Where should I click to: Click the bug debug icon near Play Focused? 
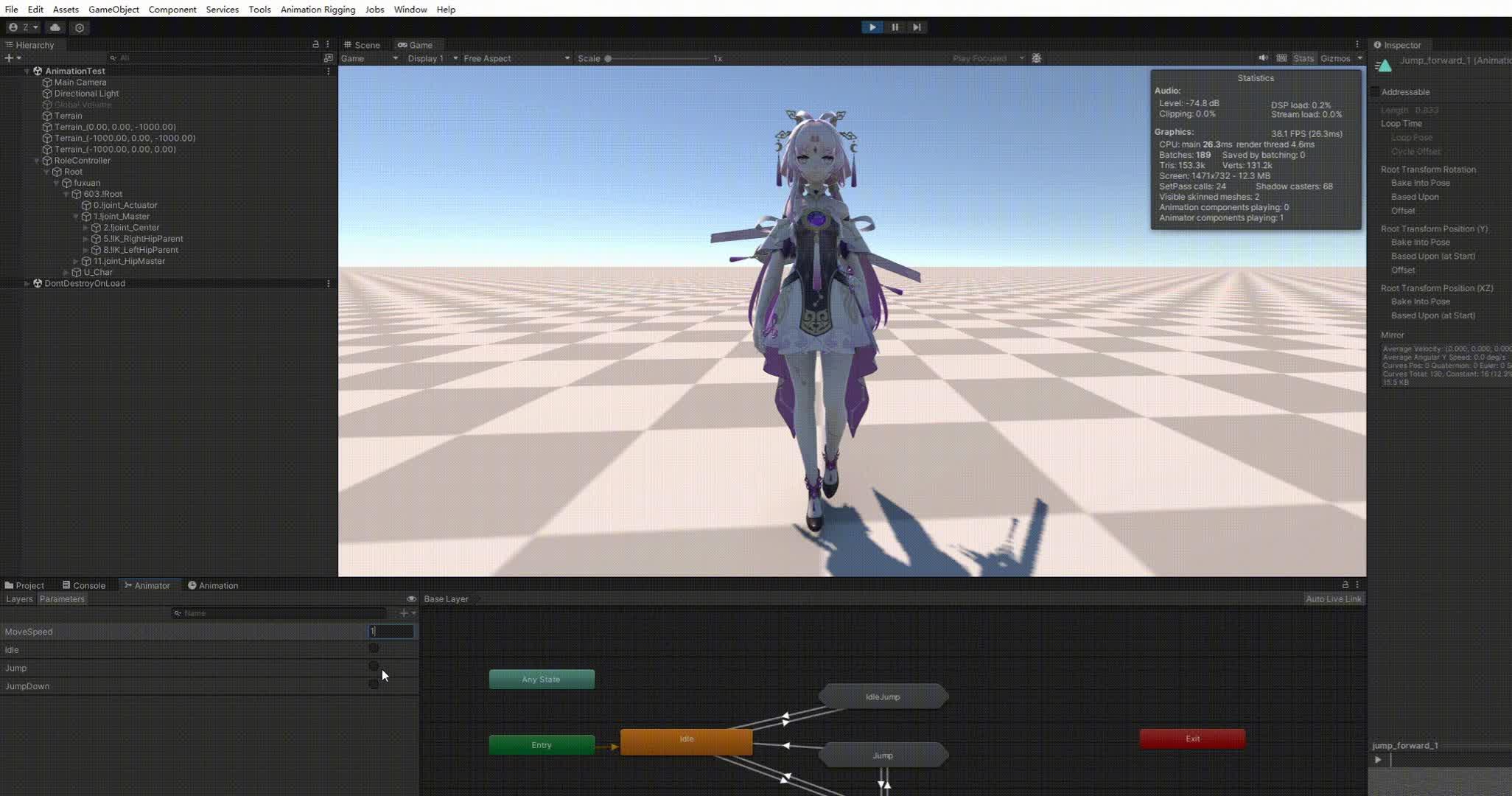tap(1037, 58)
